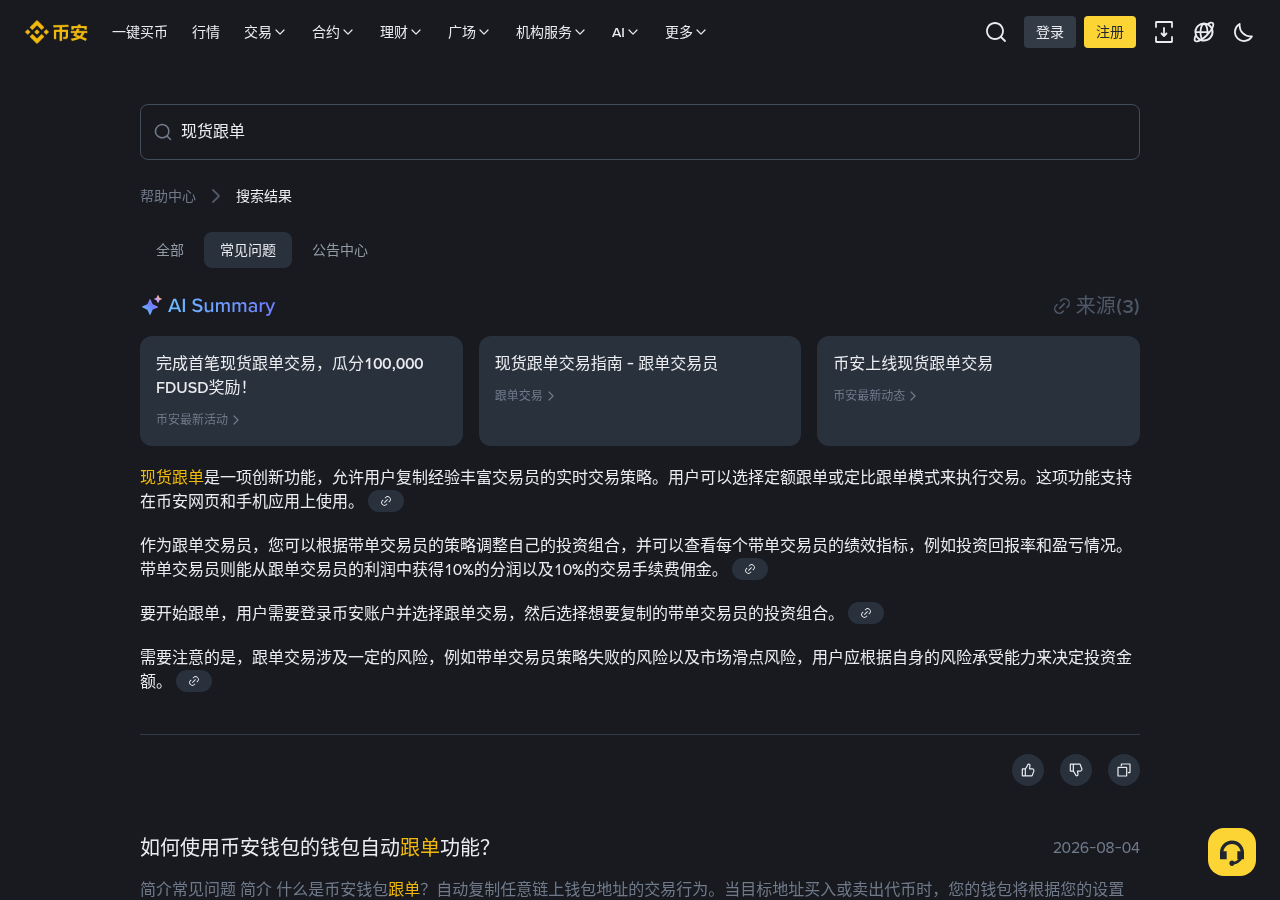Viewport: 1280px width, 900px height.
Task: Open the search magnifier icon in header
Action: coord(996,32)
